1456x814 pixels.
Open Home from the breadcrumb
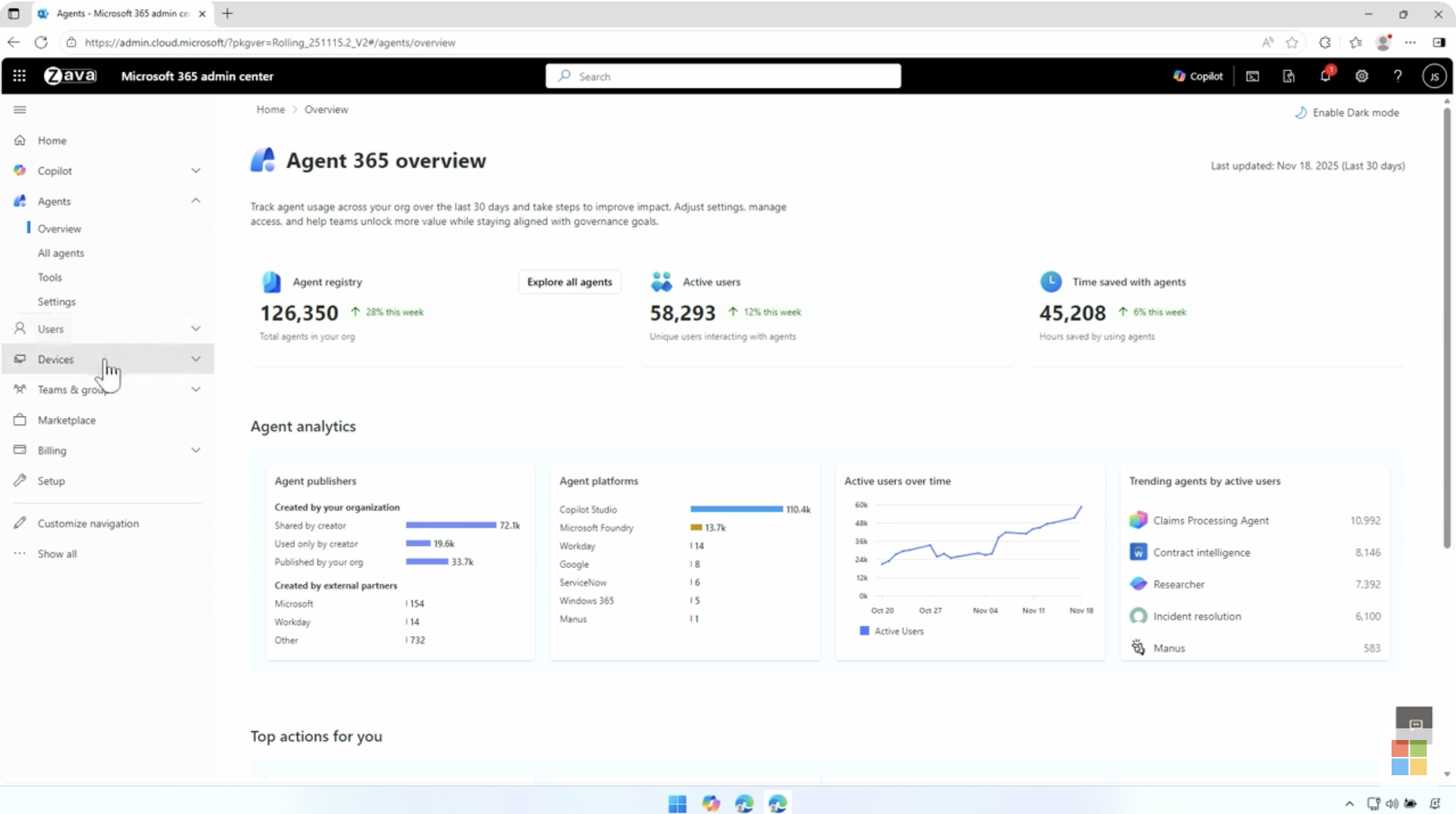pyautogui.click(x=271, y=109)
